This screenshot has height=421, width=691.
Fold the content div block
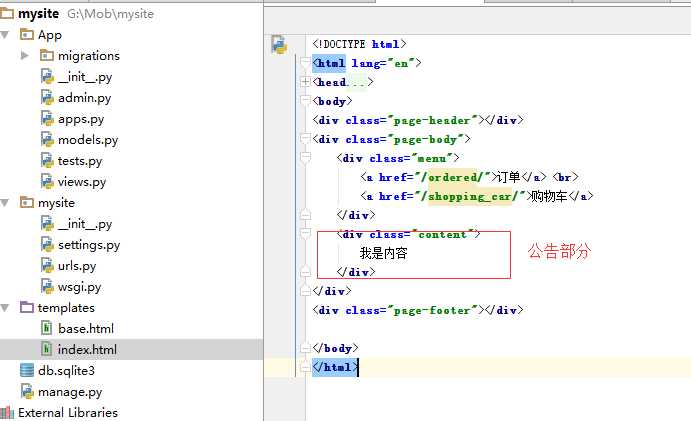tap(305, 234)
